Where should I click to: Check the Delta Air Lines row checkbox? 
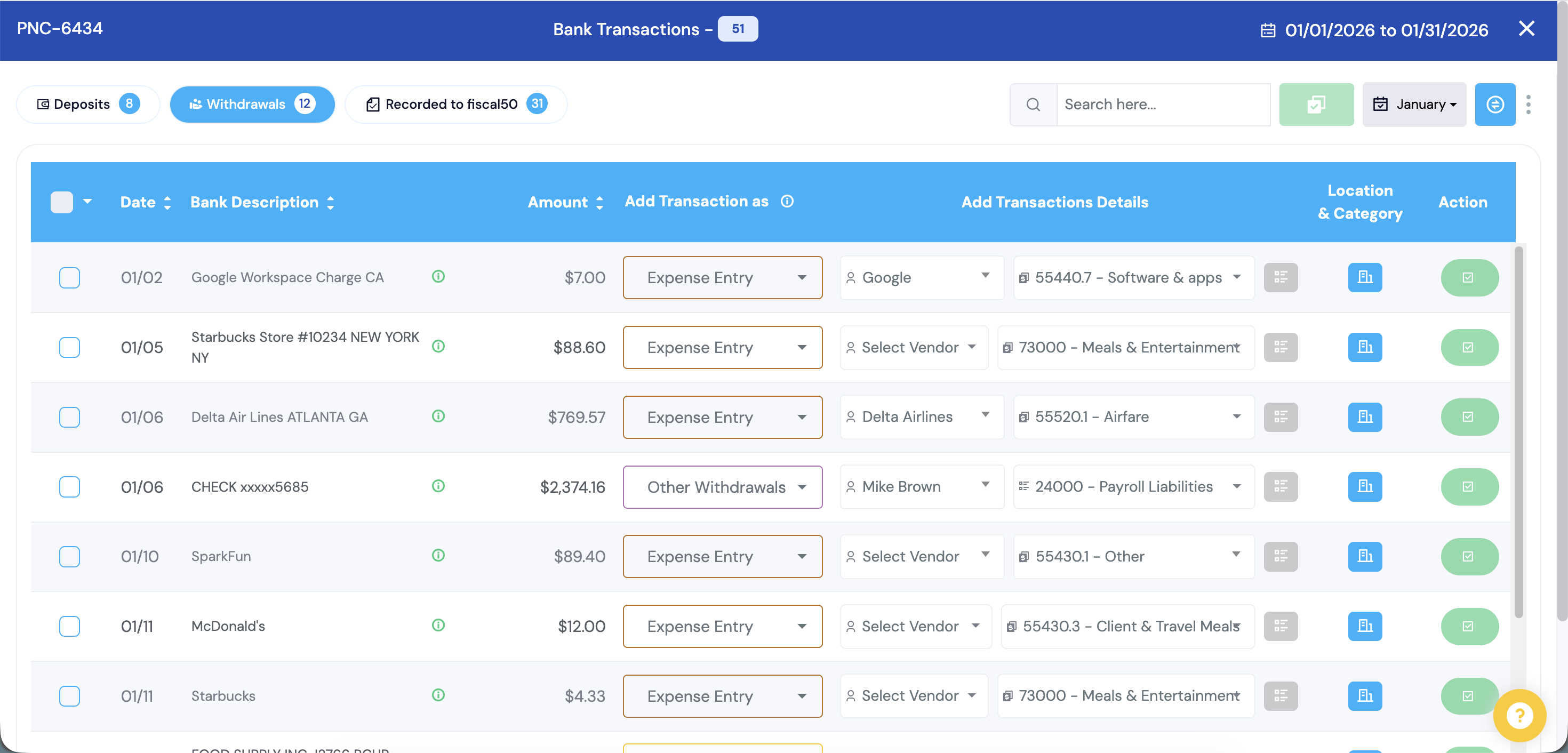tap(69, 417)
